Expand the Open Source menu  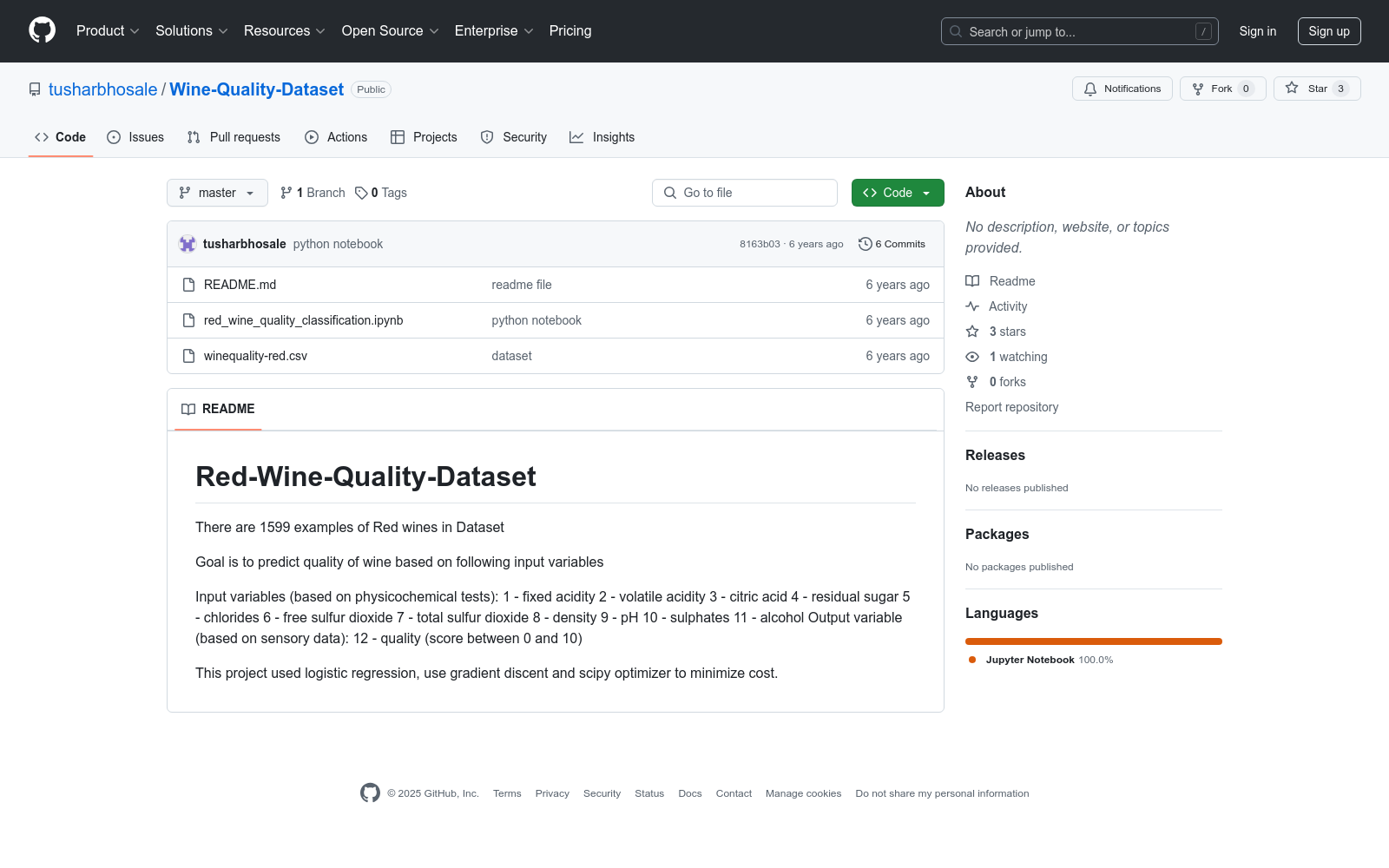click(391, 30)
